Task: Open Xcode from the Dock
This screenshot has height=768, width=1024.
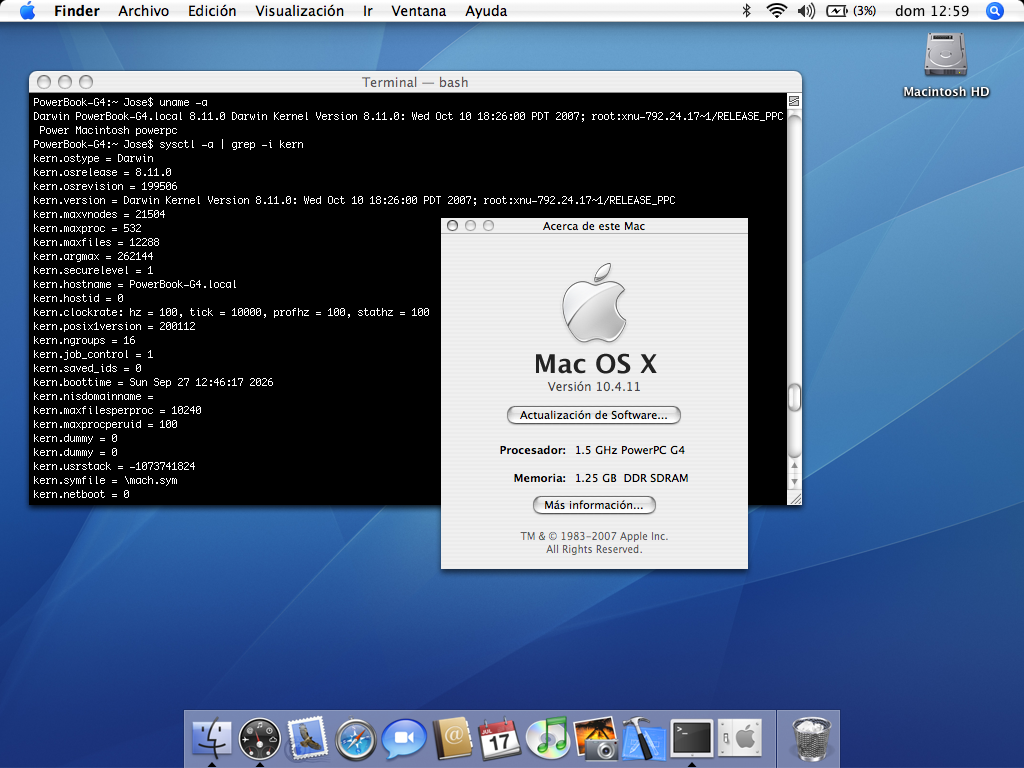Action: pyautogui.click(x=643, y=739)
